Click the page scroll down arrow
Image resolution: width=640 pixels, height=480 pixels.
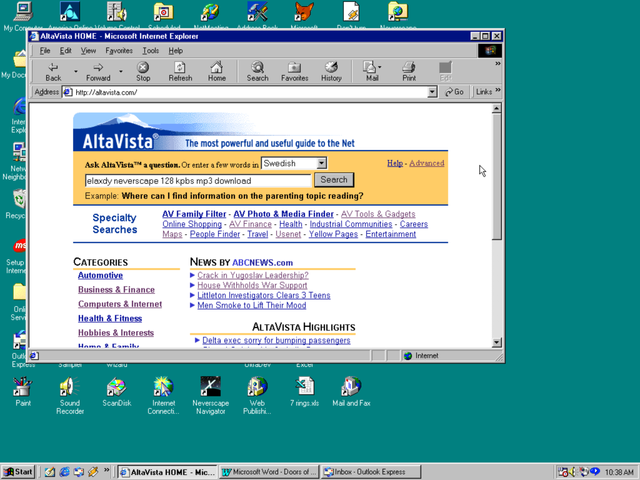tap(496, 342)
